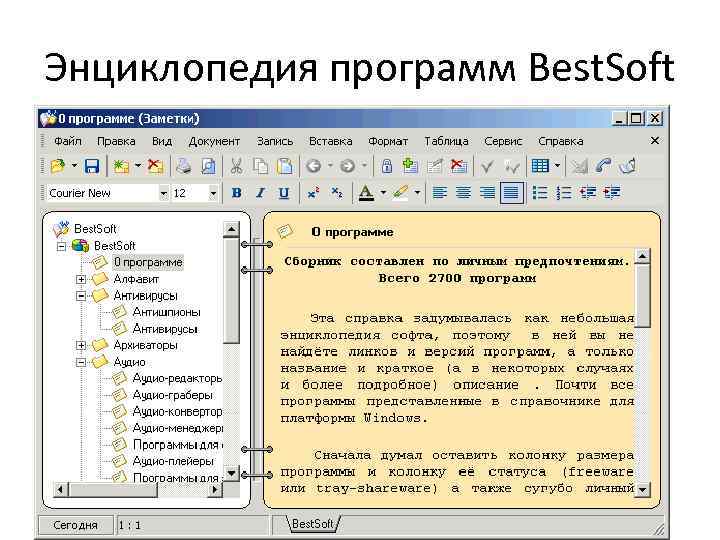Click the highlighter color icon
The width and height of the screenshot is (720, 540).
(x=400, y=193)
